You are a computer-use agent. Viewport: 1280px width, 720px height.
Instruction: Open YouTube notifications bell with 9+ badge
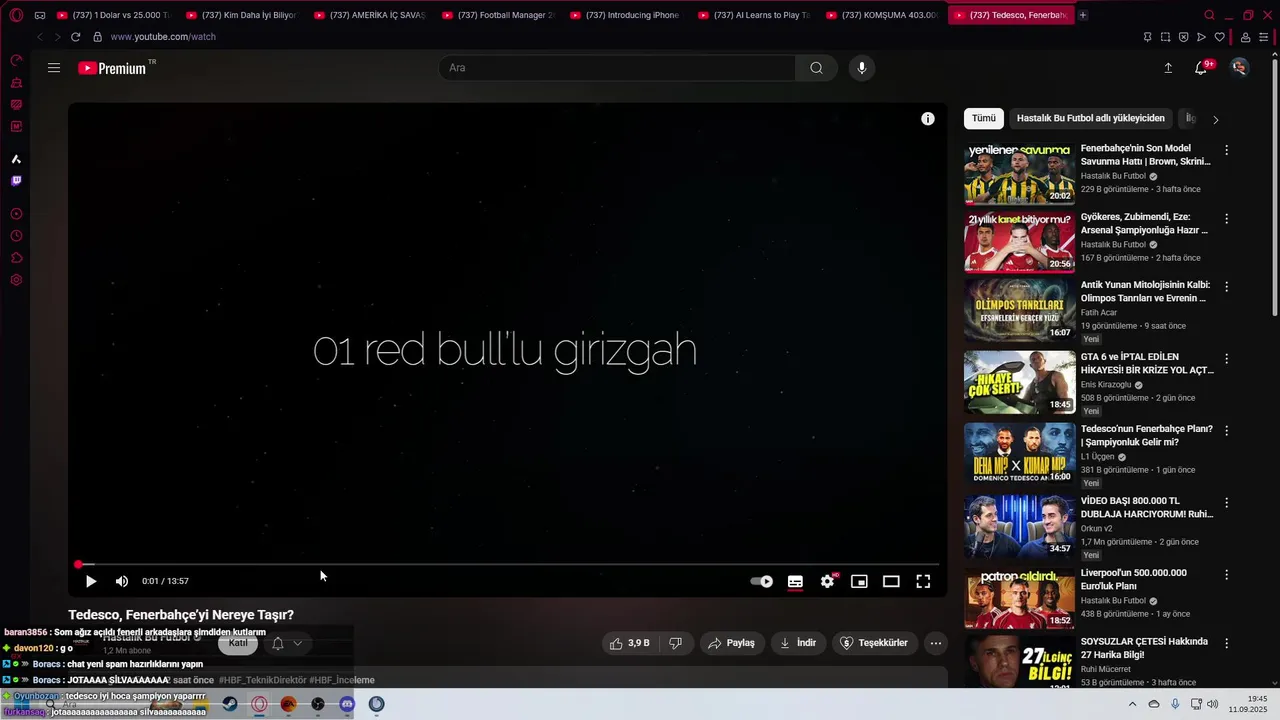pos(1202,68)
